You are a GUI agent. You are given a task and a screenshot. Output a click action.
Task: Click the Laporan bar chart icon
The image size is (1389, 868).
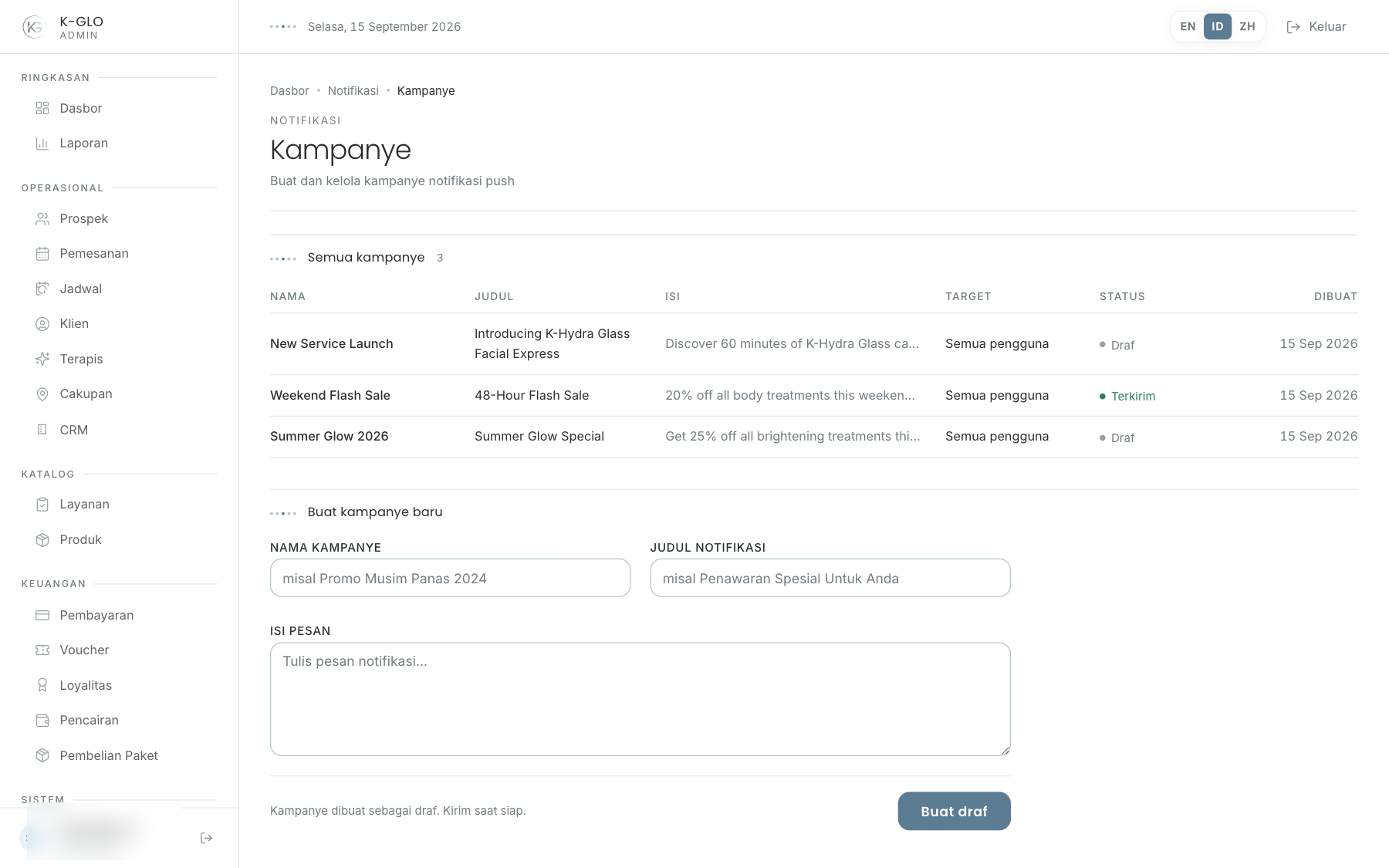click(x=42, y=144)
